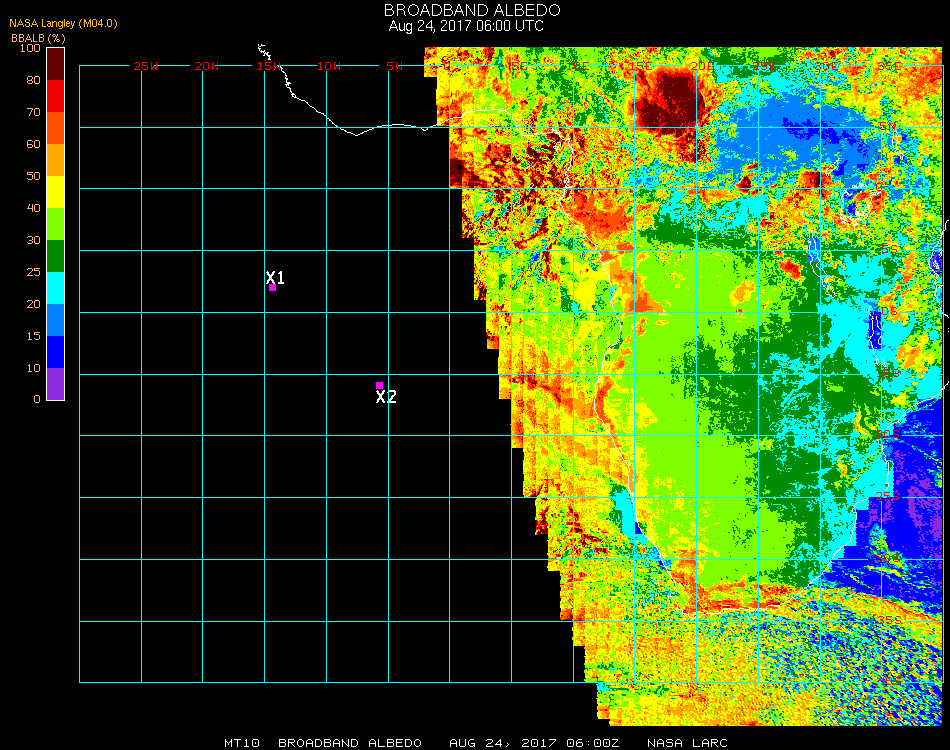This screenshot has height=750, width=950.
Task: Click the magenta X1 marker square
Action: click(x=273, y=288)
